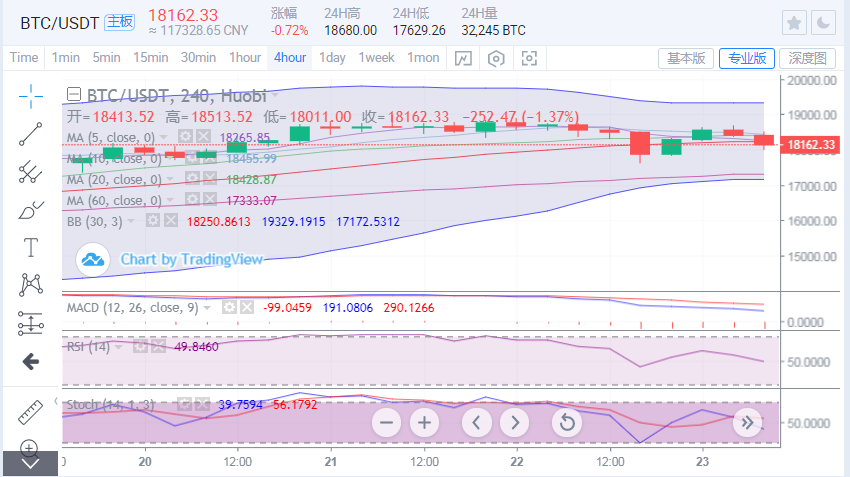Select the pitchfork drawing tool

coord(31,172)
